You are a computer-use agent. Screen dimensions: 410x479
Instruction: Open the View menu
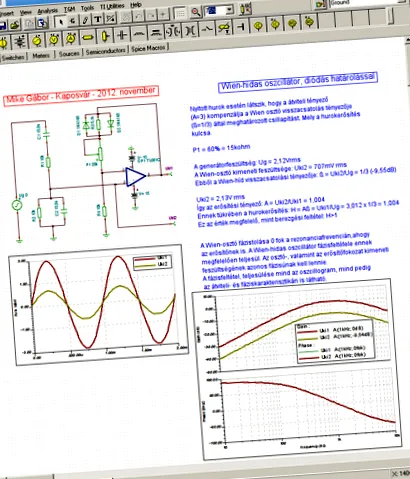26,13
